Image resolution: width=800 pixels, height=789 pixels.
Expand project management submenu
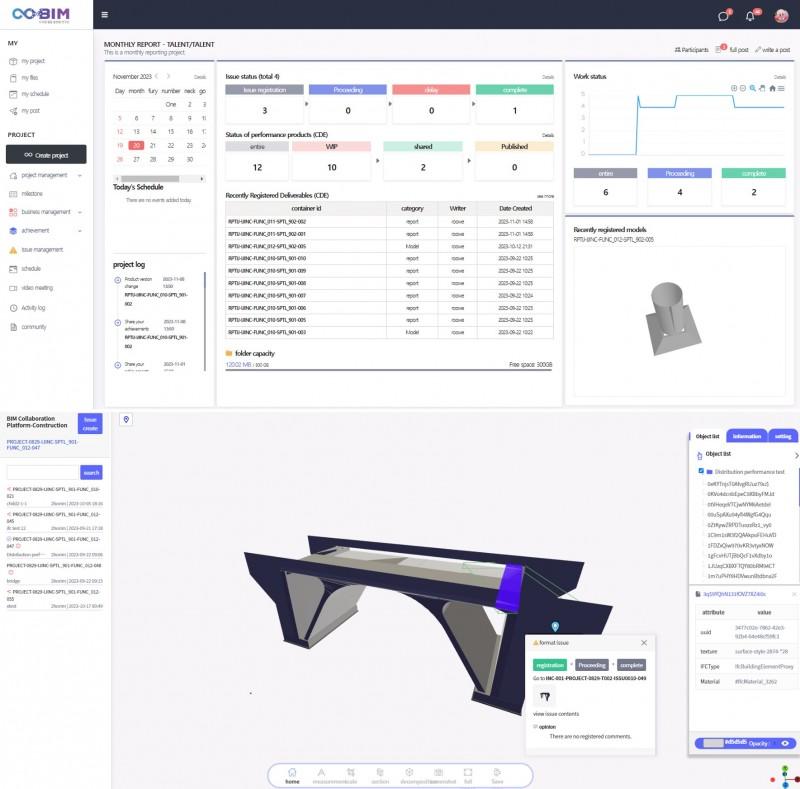(80, 175)
